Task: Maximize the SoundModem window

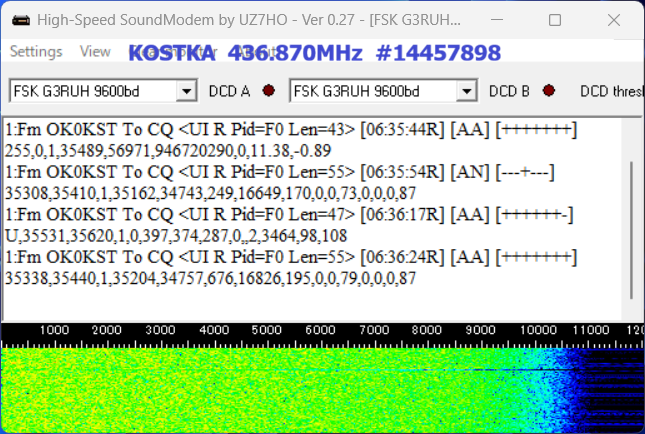Action: click(x=555, y=20)
